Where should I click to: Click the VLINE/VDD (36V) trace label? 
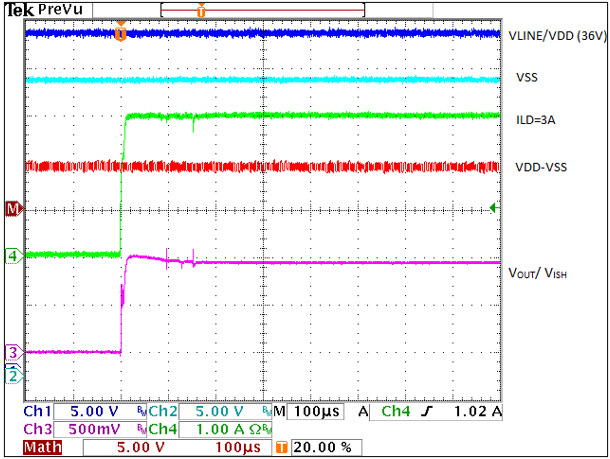(557, 35)
